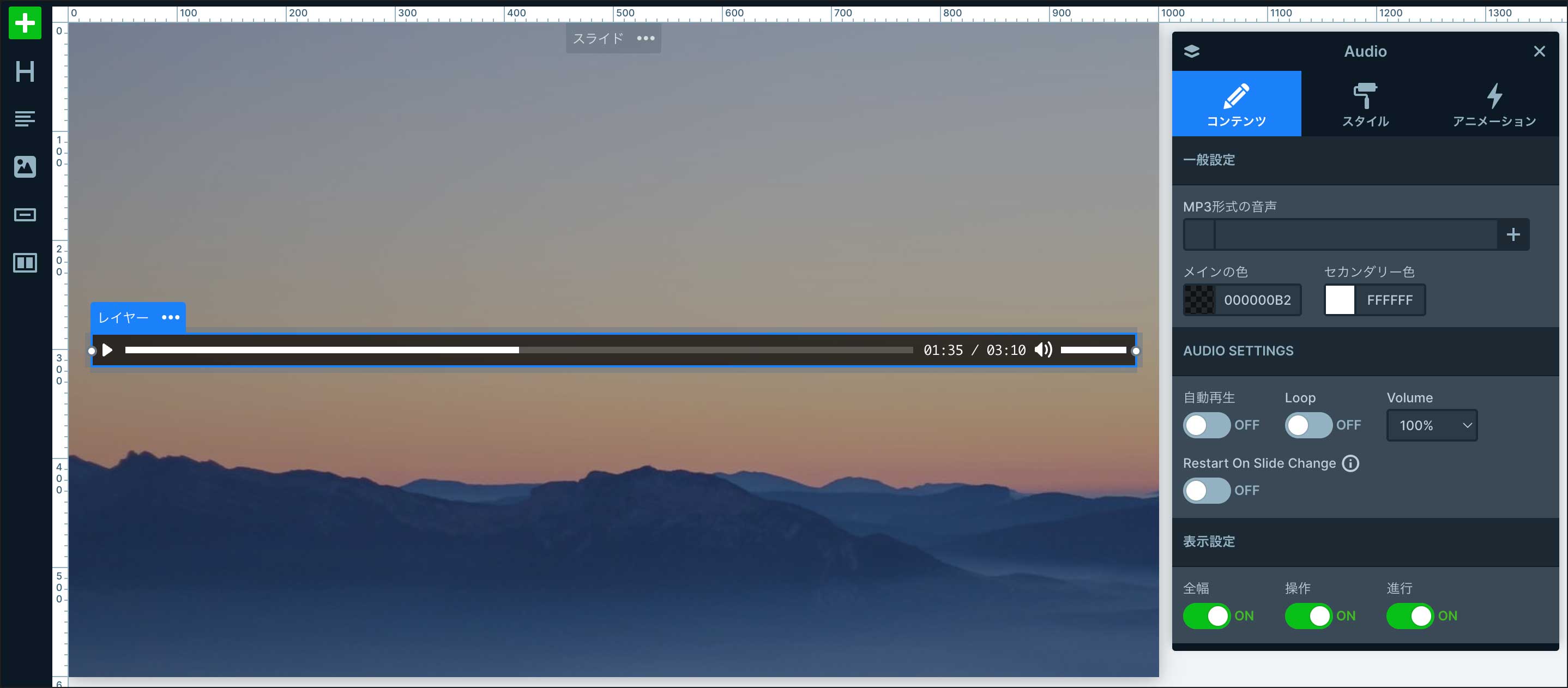
Task: Add an image layer from sidebar
Action: point(25,166)
